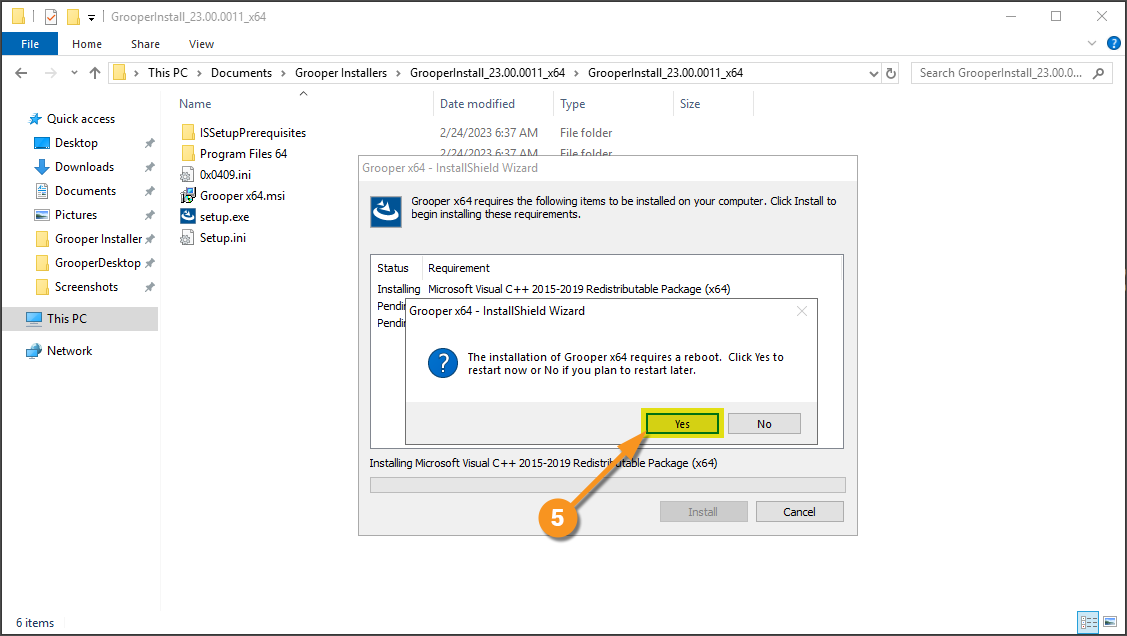Switch to large icons view
Image resolution: width=1127 pixels, height=636 pixels.
[x=1110, y=622]
